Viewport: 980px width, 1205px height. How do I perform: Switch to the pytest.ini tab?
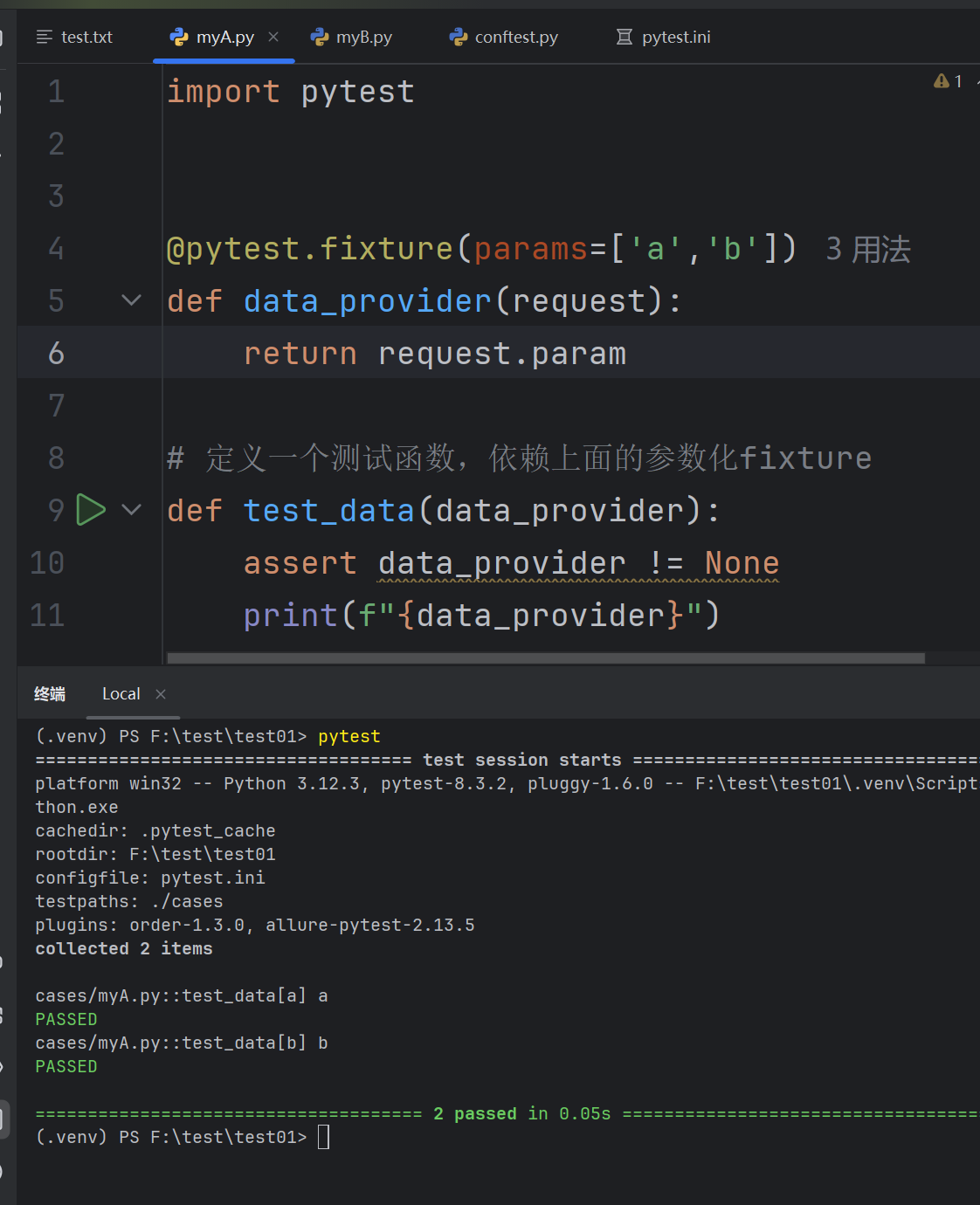click(664, 37)
